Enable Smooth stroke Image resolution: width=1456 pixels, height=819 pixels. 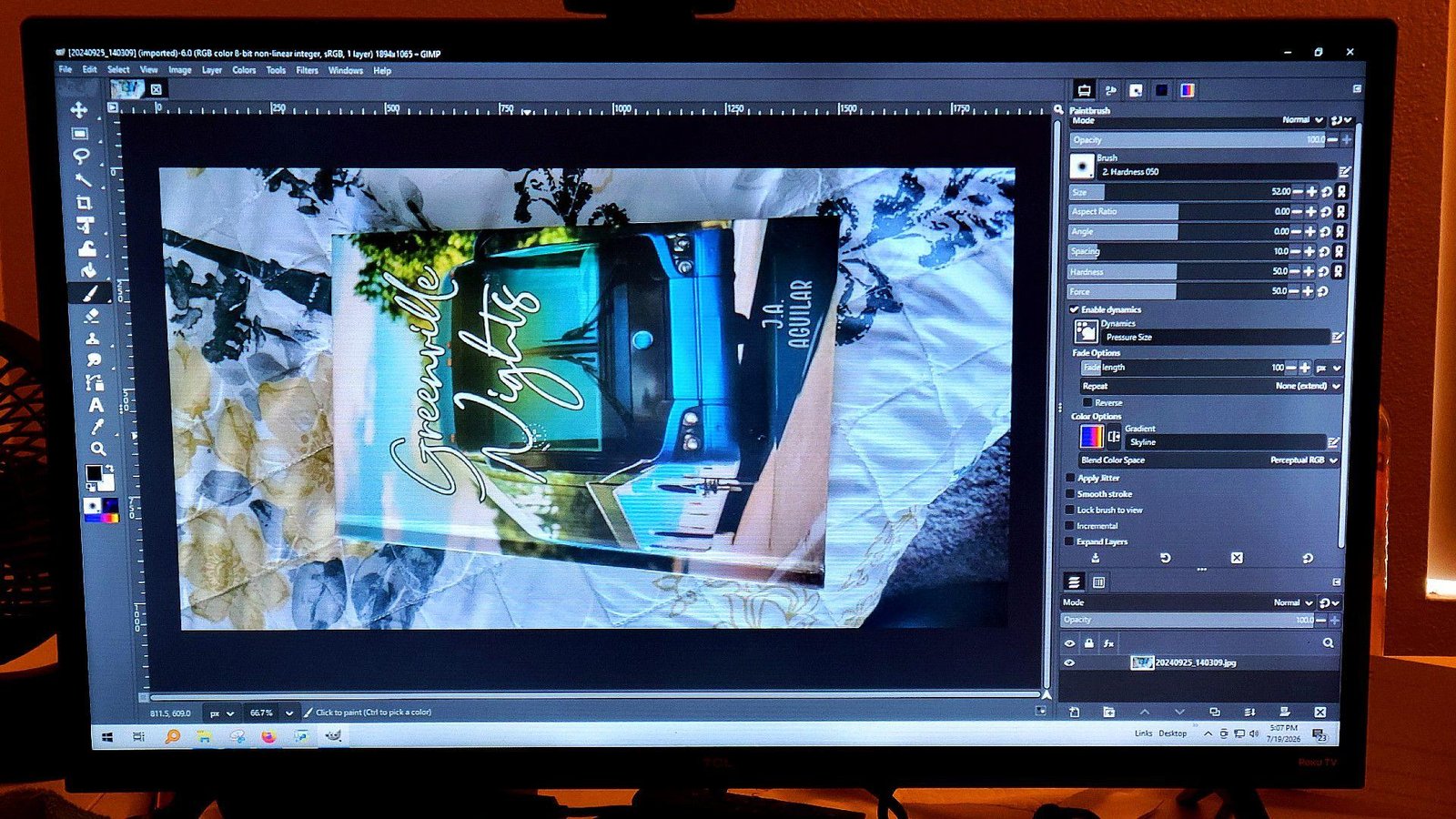(x=1071, y=494)
